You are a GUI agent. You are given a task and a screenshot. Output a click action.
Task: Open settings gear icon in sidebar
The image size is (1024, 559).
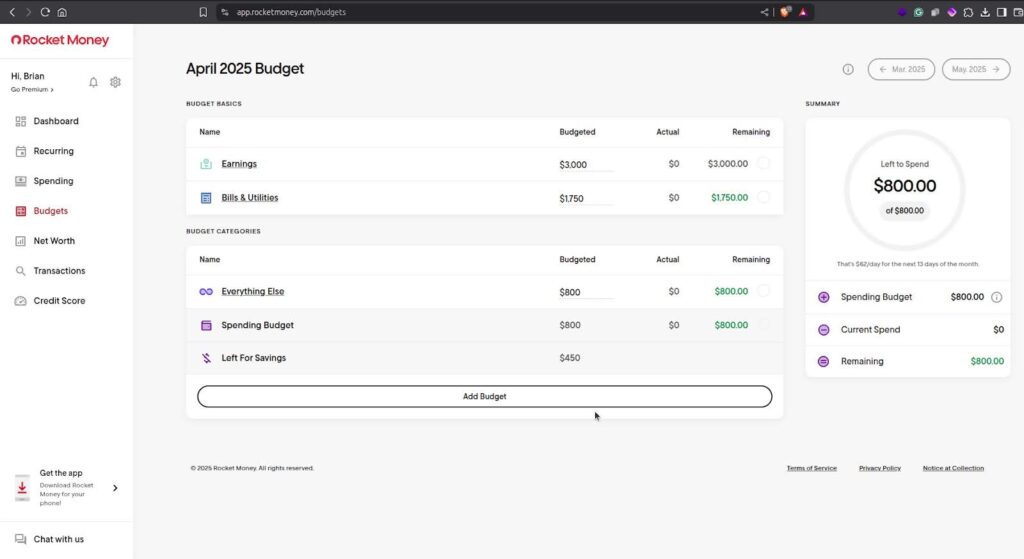click(115, 82)
